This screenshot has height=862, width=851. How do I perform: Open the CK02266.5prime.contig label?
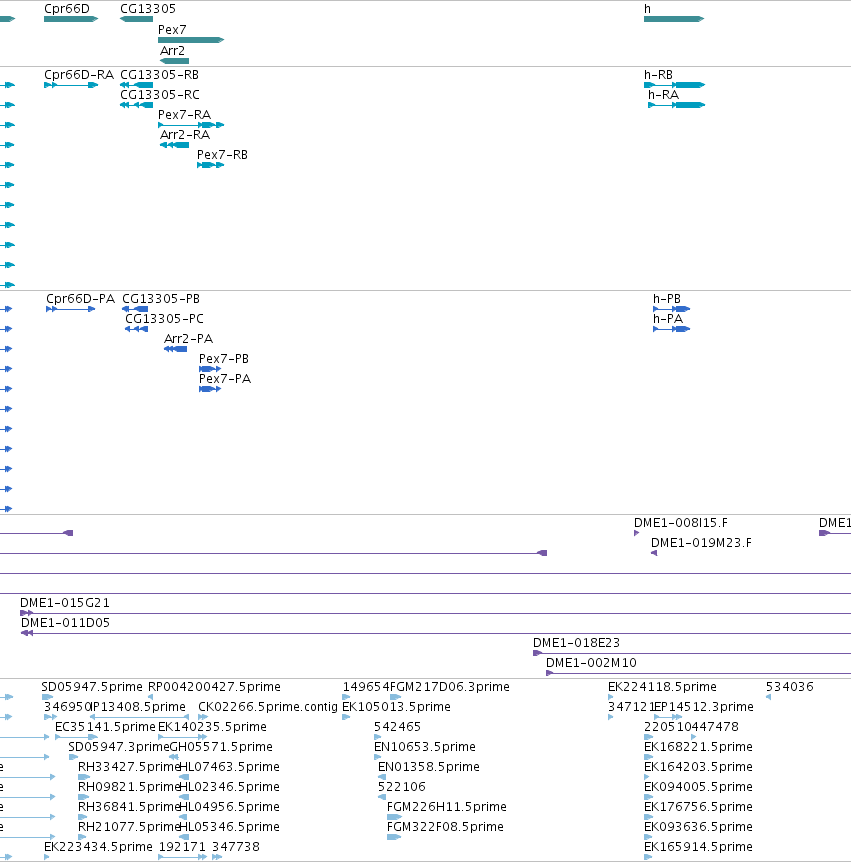click(268, 707)
